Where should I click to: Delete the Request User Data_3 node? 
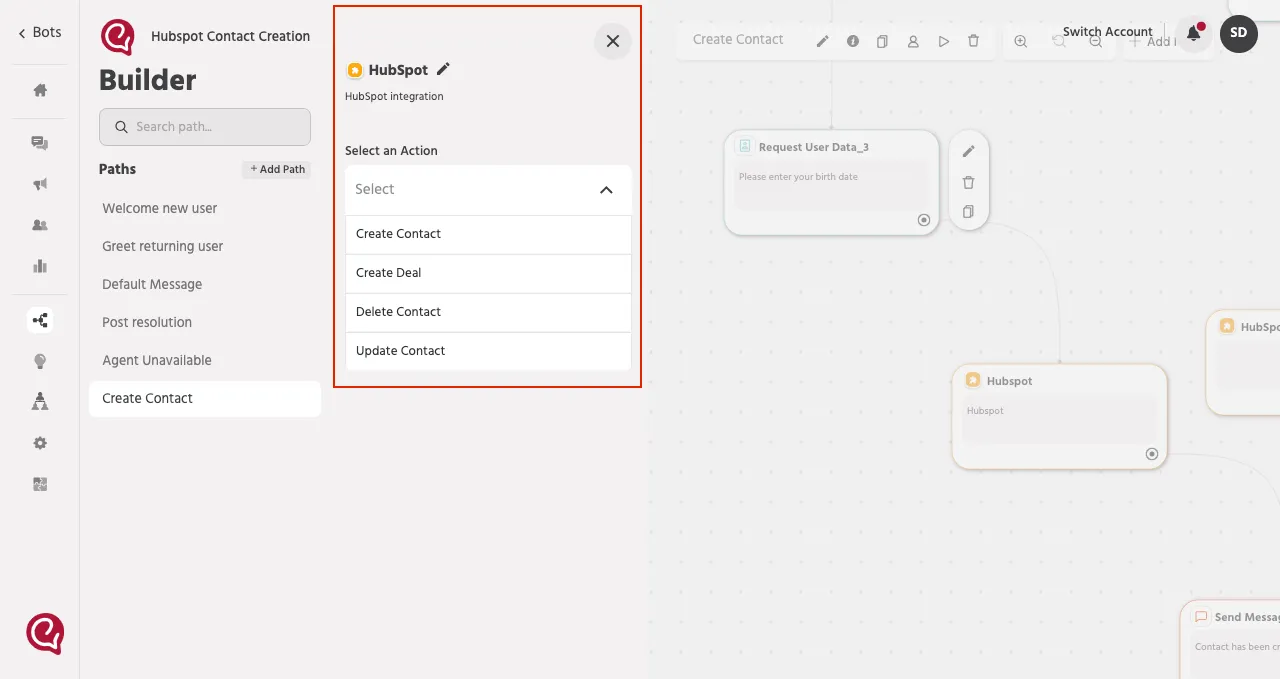click(968, 182)
